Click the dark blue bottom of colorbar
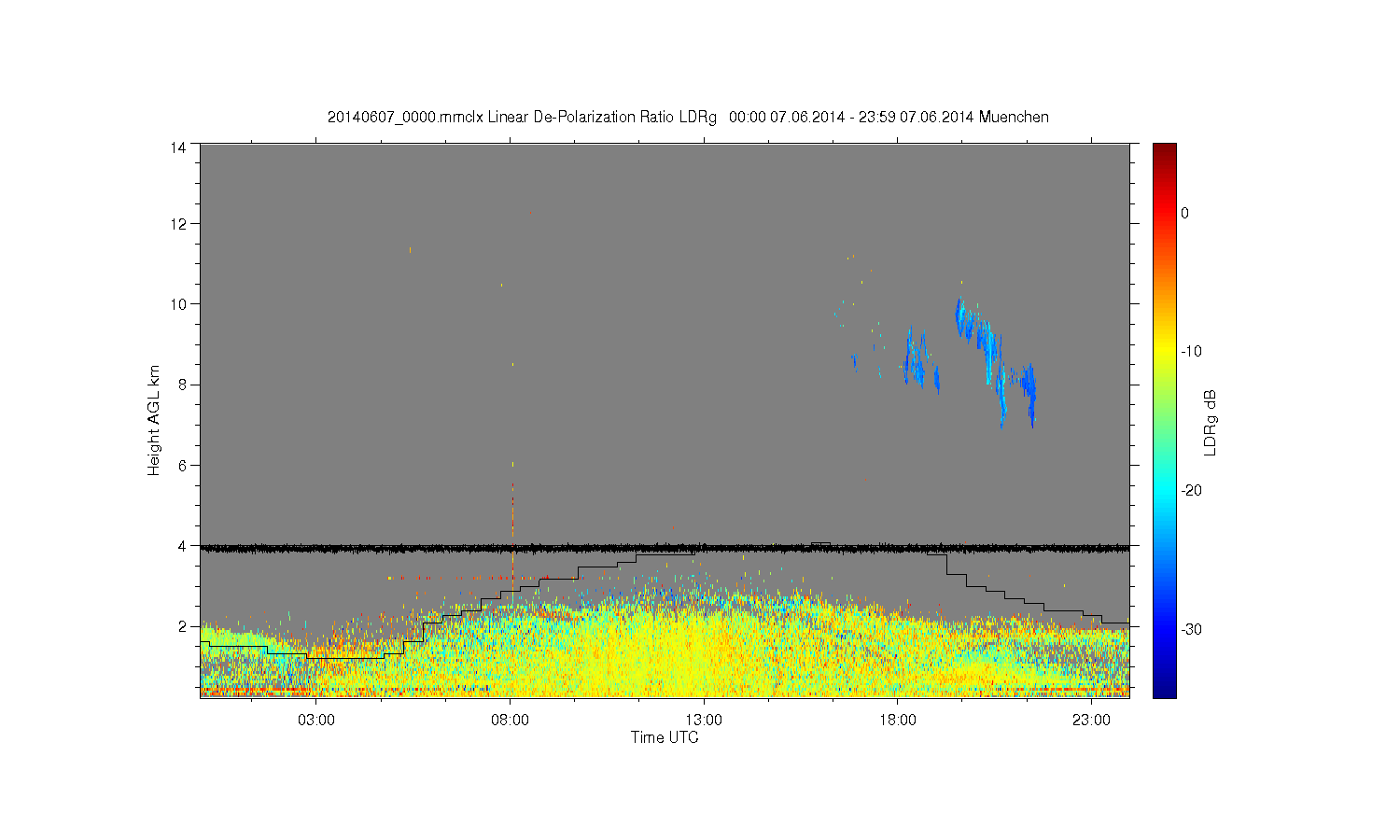The width and height of the screenshot is (1400, 840). tap(1165, 690)
